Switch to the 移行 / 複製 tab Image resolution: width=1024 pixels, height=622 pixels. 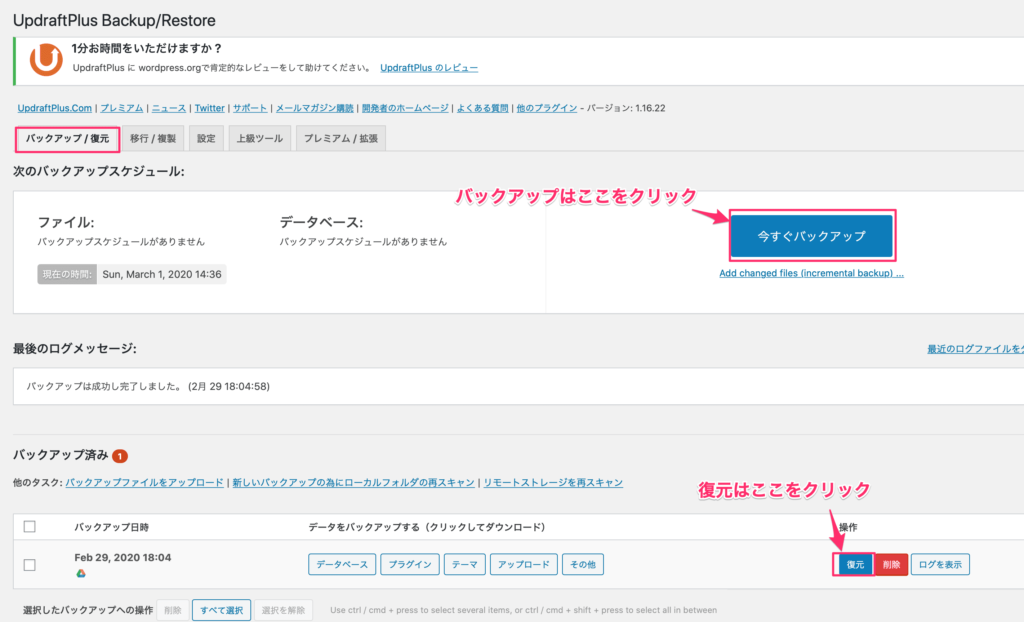point(155,139)
